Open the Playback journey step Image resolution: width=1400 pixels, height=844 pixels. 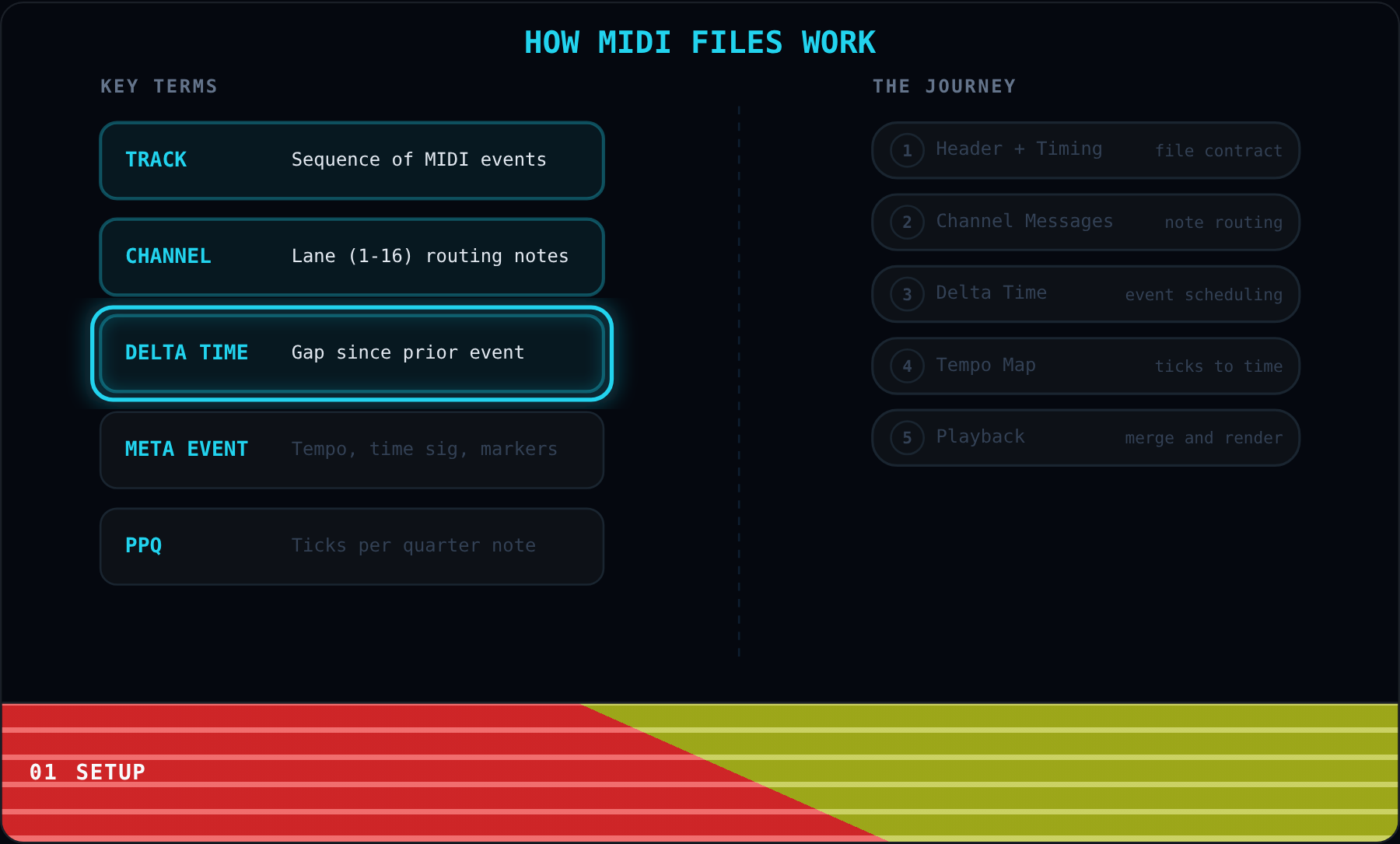tap(1086, 438)
